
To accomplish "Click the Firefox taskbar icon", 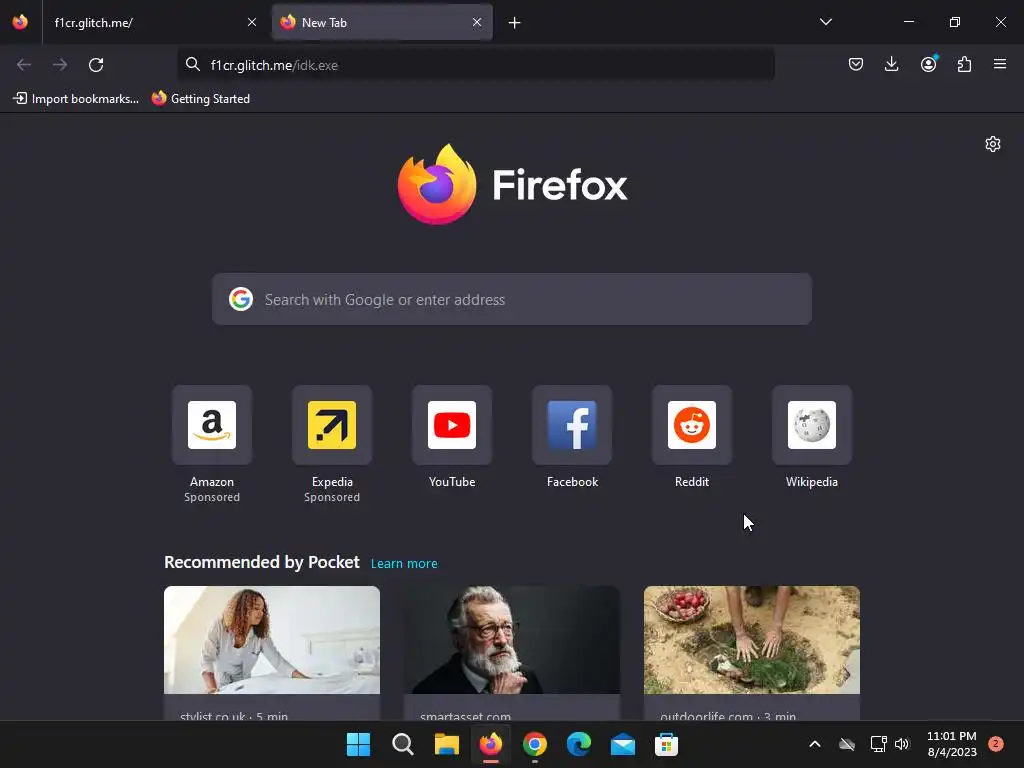I will (491, 744).
